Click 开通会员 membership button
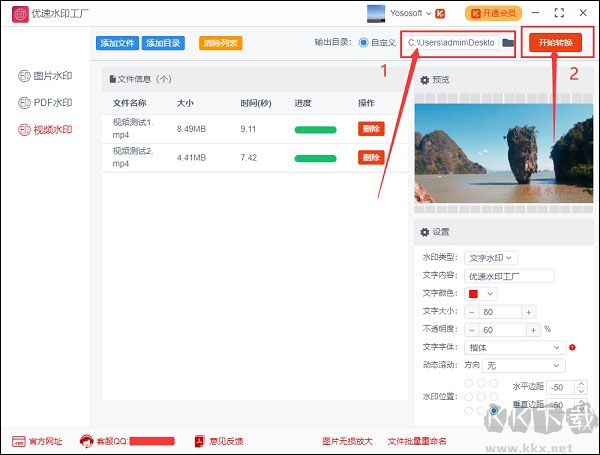The height and width of the screenshot is (455, 600). [493, 13]
